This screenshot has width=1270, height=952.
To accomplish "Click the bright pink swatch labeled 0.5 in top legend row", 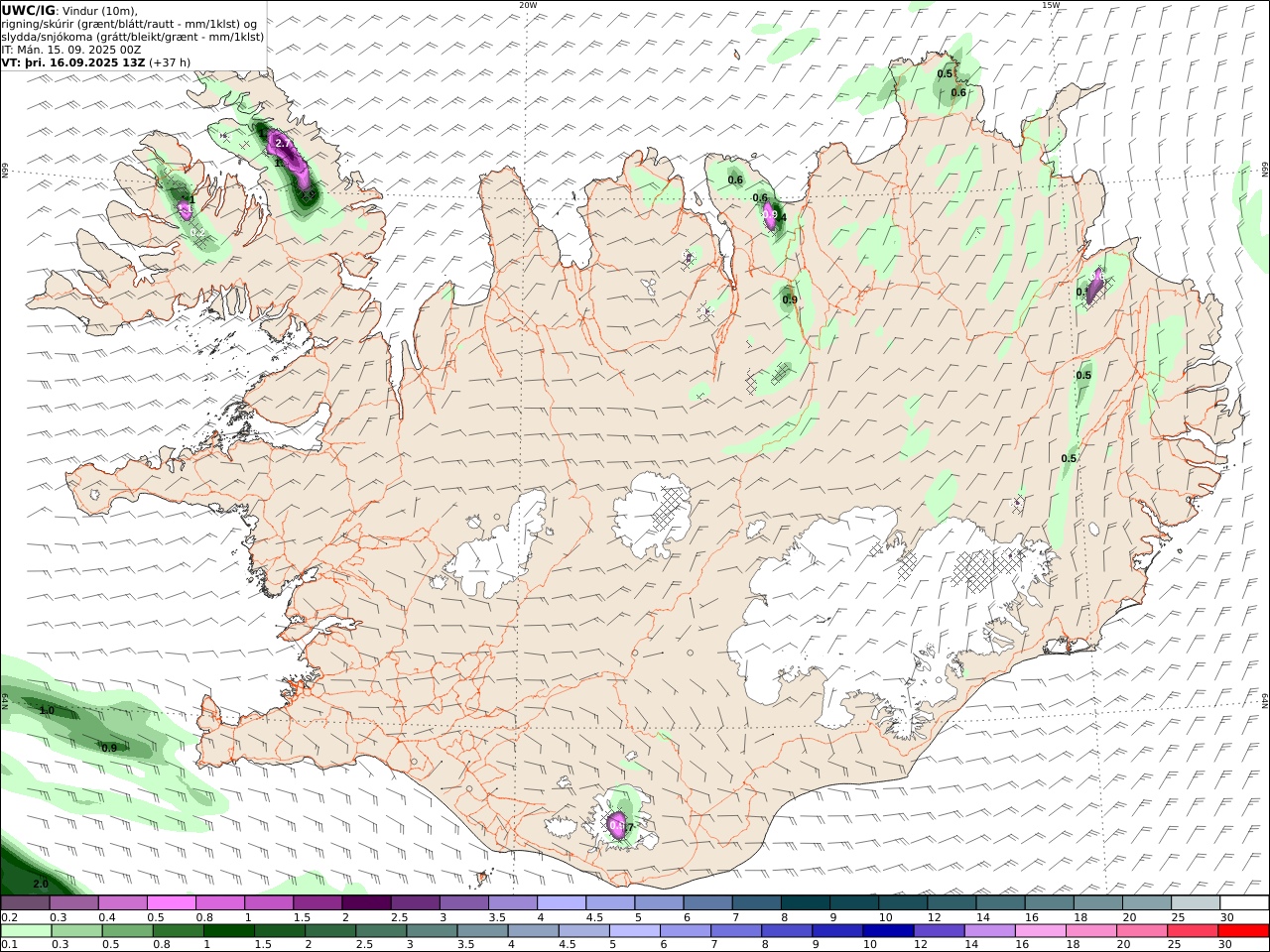I will [x=172, y=903].
